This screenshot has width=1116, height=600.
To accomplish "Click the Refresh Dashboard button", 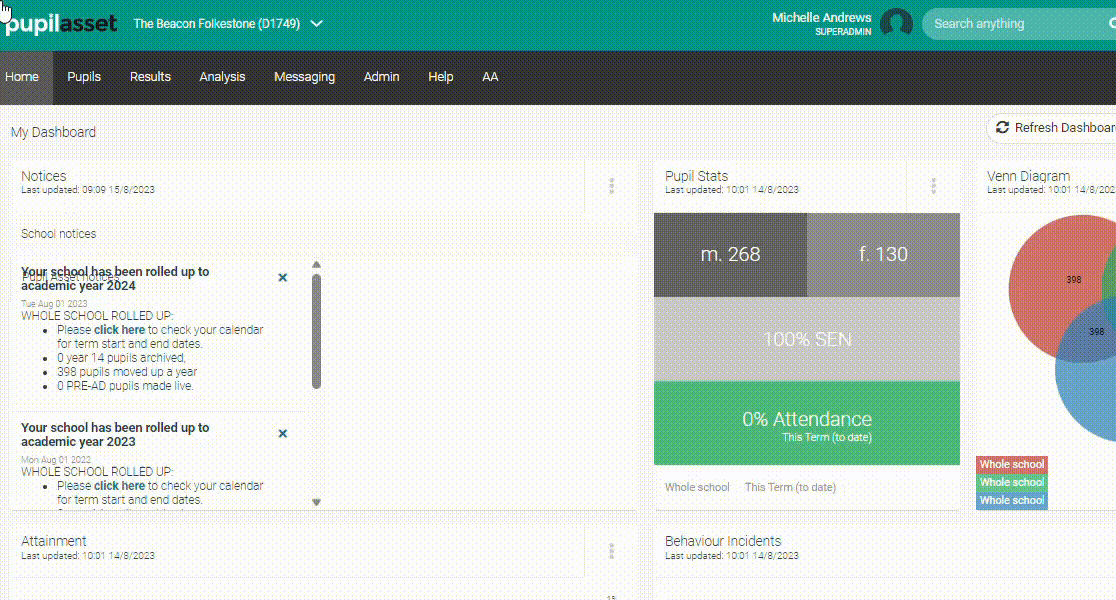I will (x=1053, y=128).
